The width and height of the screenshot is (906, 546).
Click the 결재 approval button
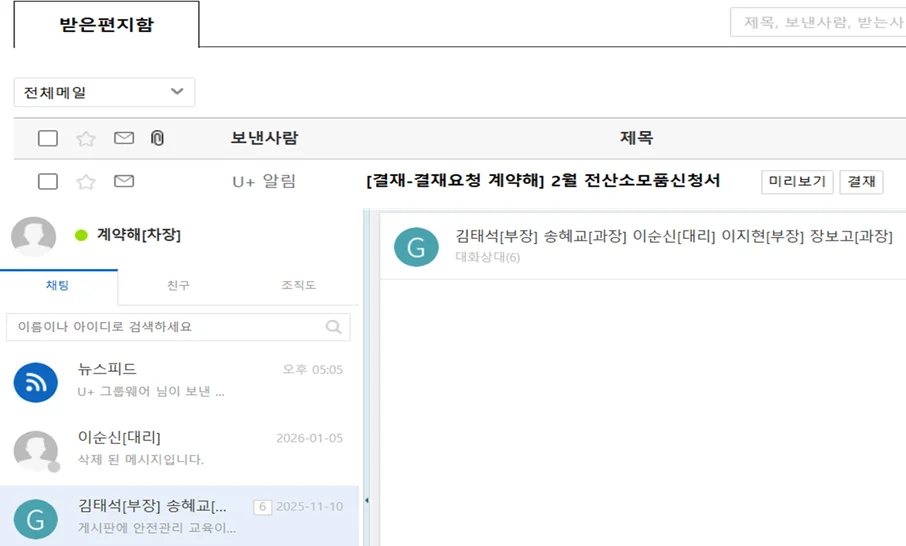click(861, 181)
